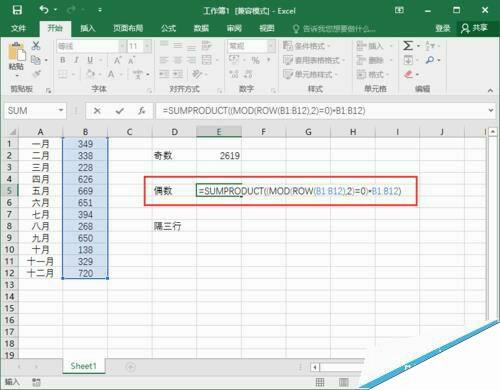The height and width of the screenshot is (390, 500).
Task: Click the Save icon in title bar
Action: (x=17, y=10)
